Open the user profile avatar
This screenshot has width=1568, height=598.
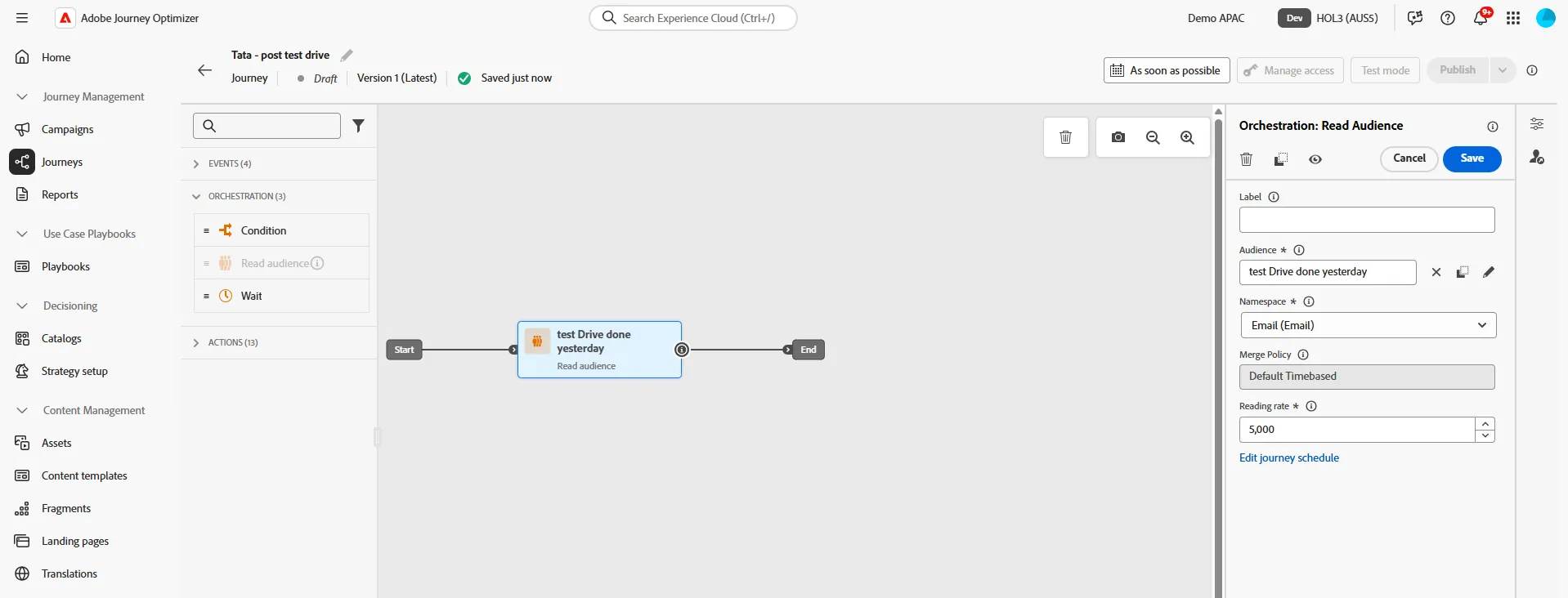1546,18
